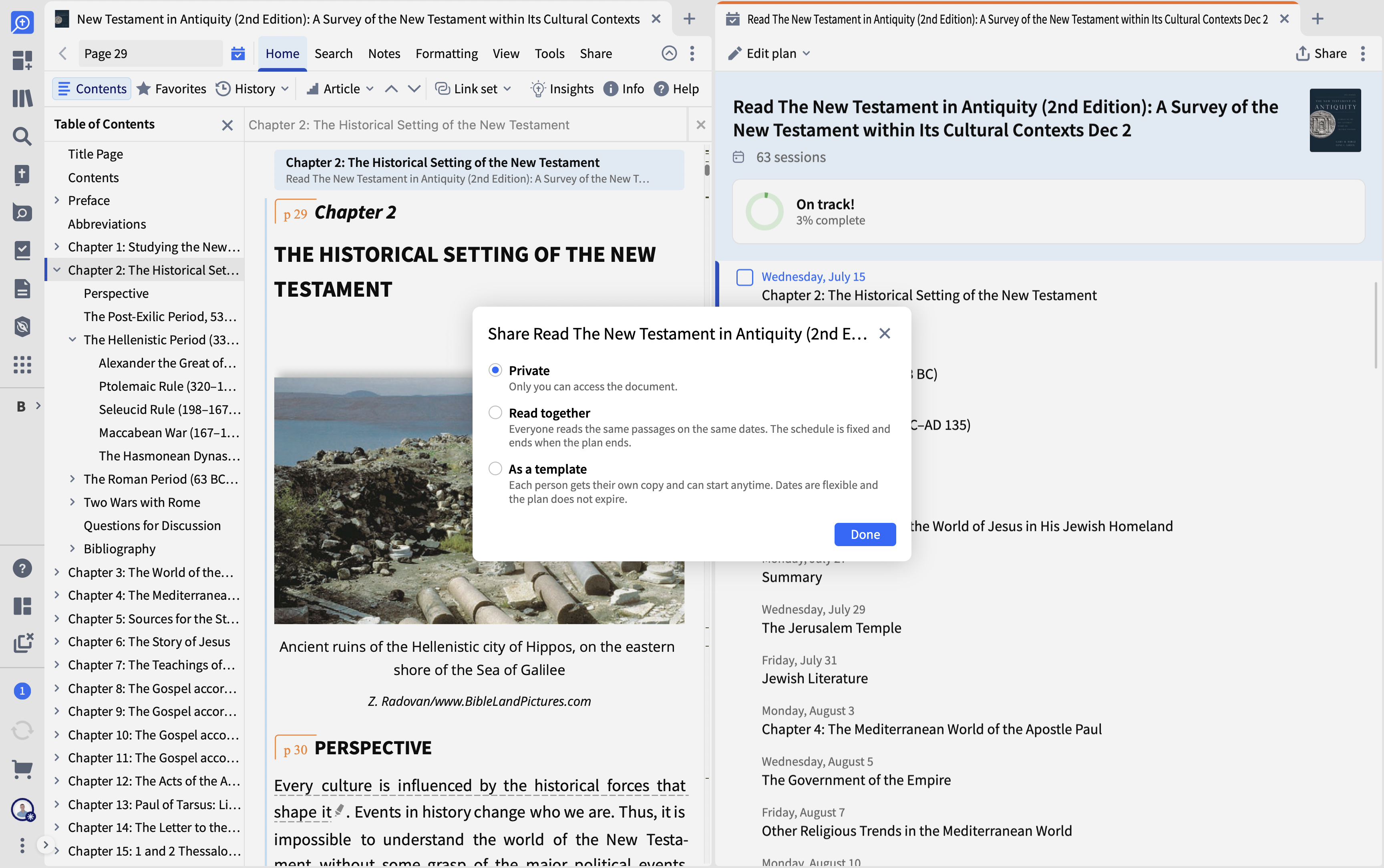
Task: Expand the sidebar with the bottom chevron
Action: click(45, 844)
